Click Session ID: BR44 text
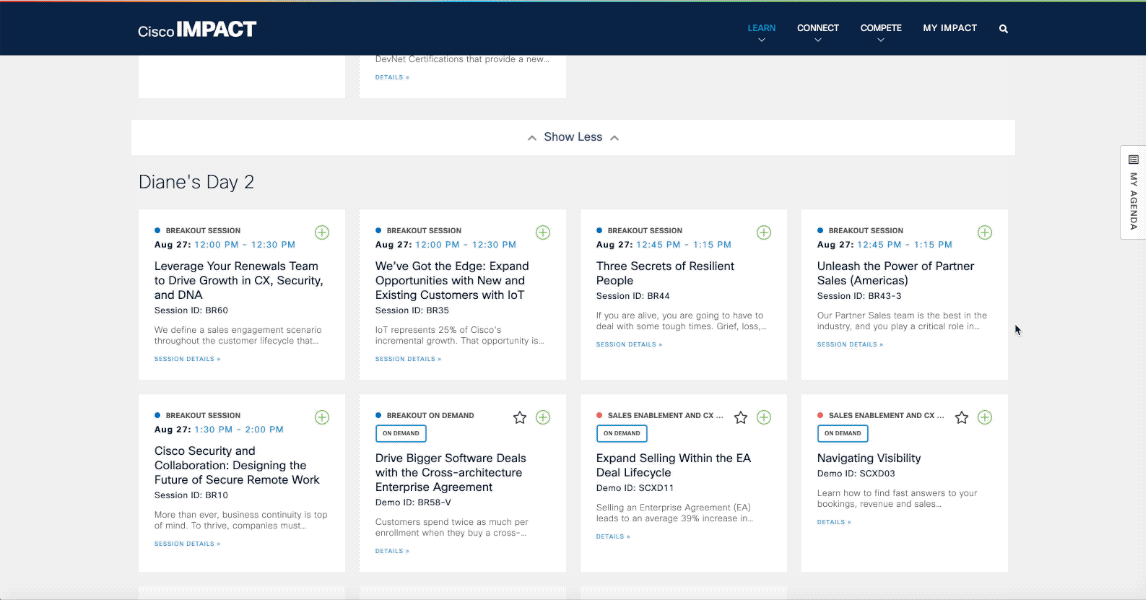The height and width of the screenshot is (600, 1146). coord(632,296)
